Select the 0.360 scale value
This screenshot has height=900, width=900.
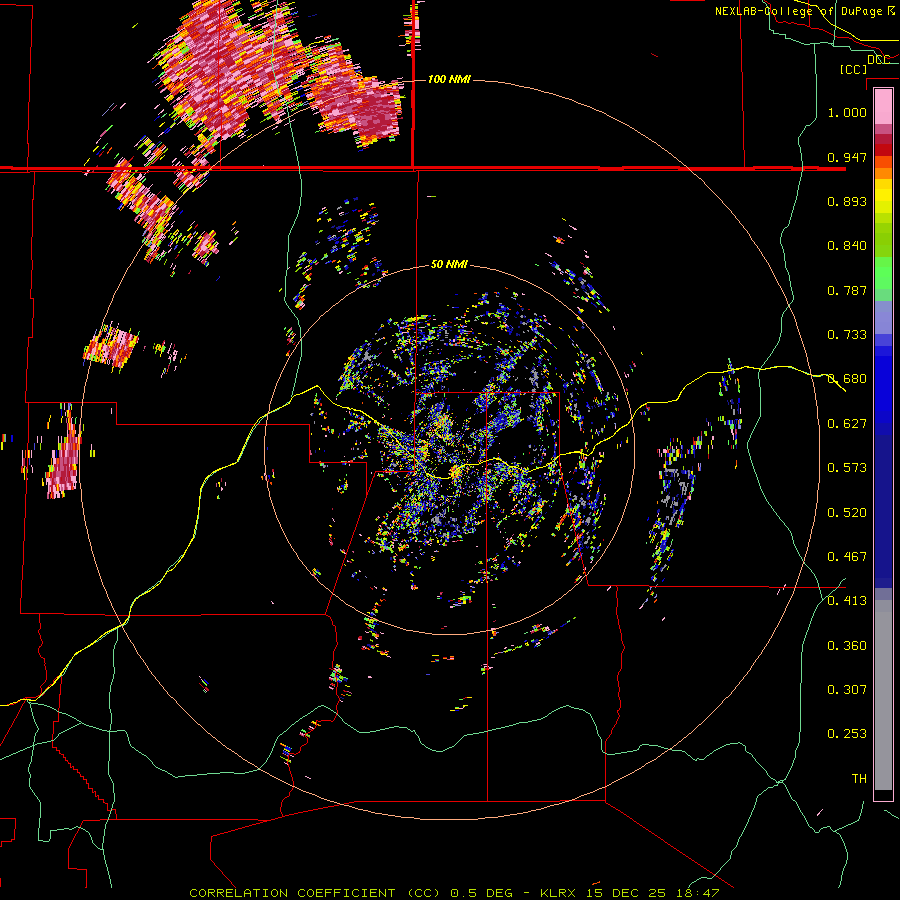click(x=847, y=646)
